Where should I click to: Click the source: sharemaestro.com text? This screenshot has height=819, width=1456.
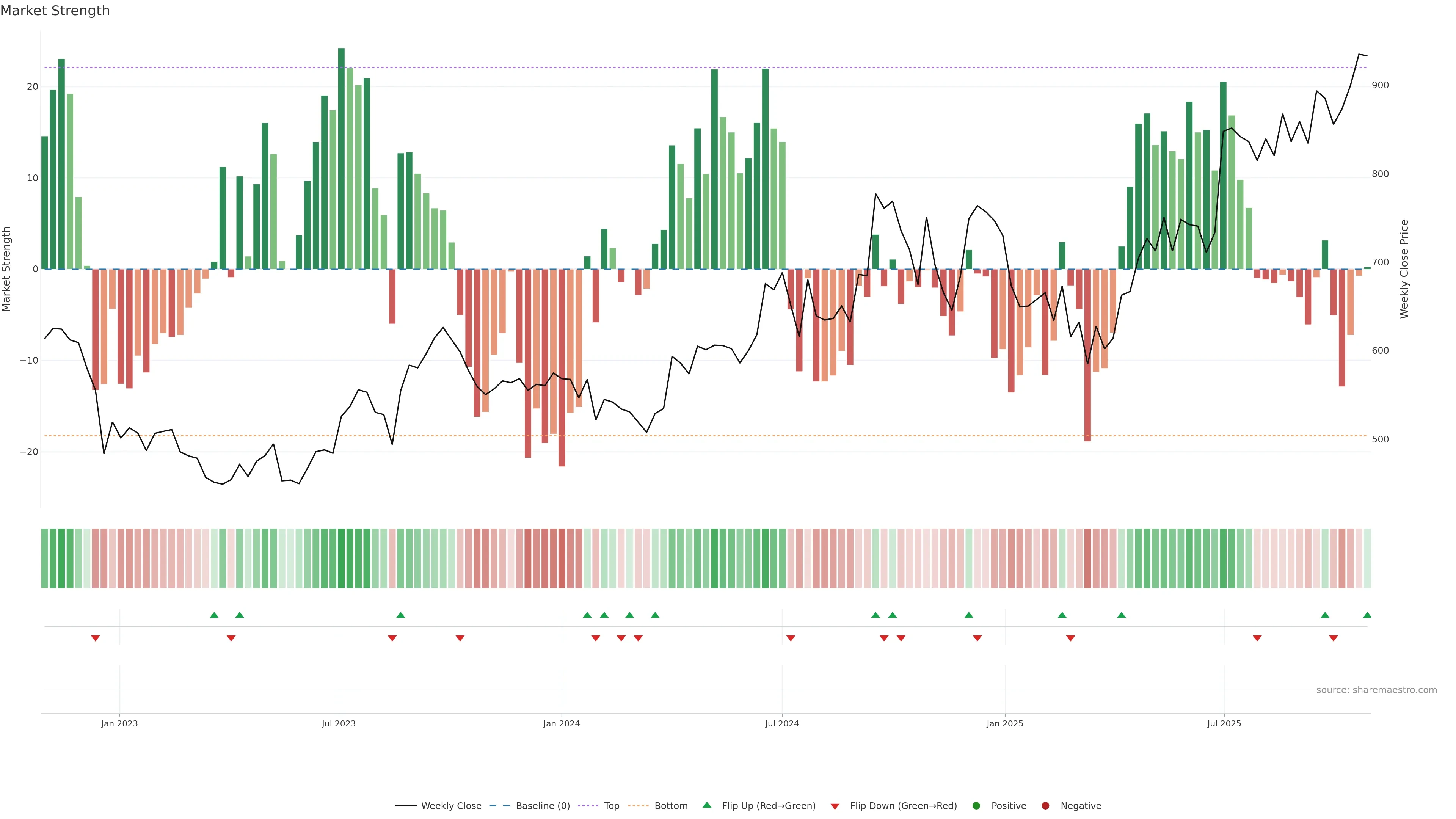point(1376,690)
